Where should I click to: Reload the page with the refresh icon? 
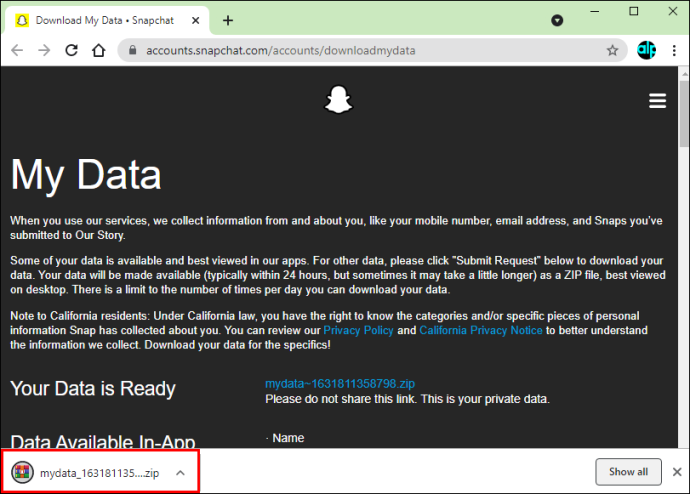click(72, 51)
